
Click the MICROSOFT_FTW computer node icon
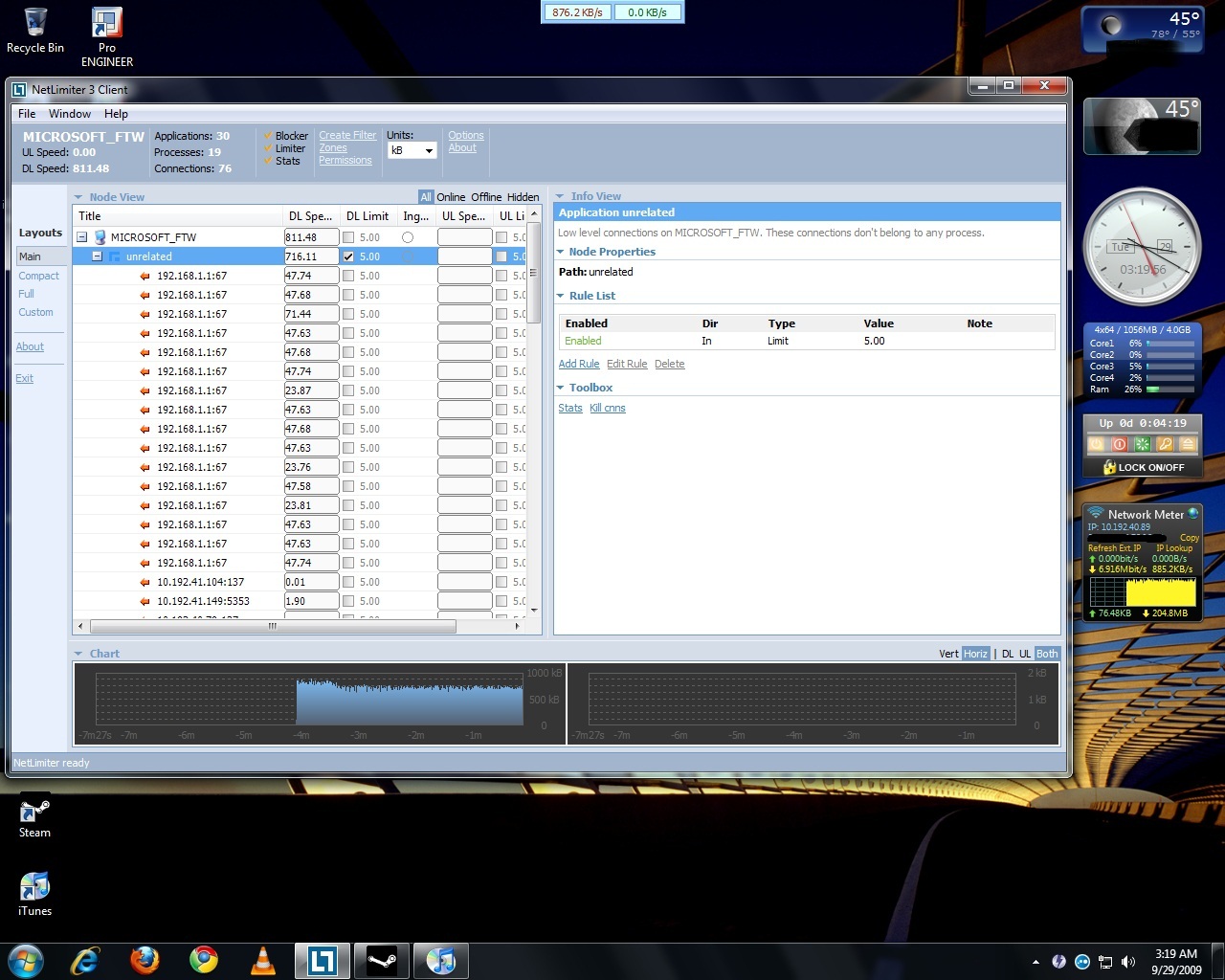click(100, 237)
